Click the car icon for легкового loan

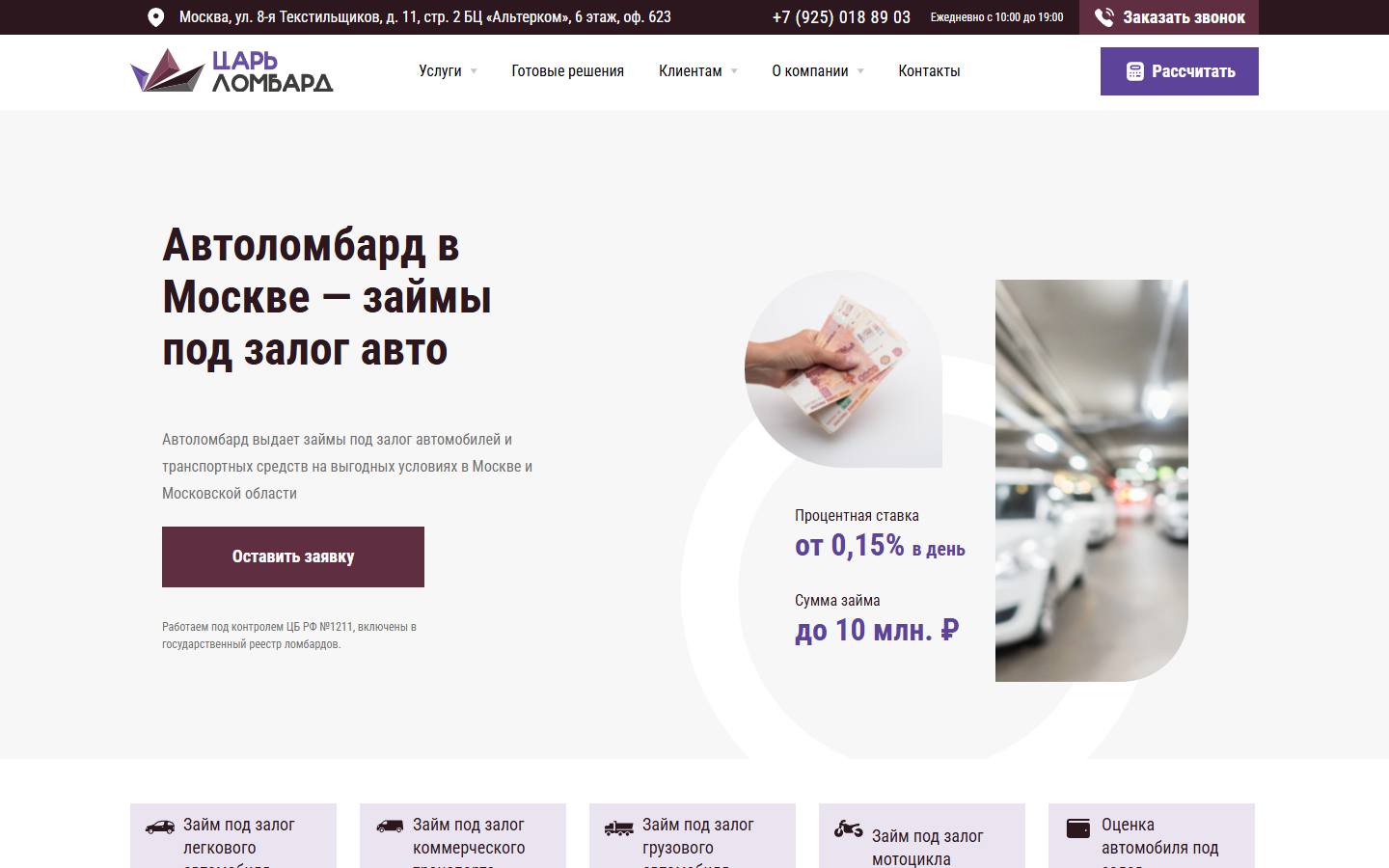click(160, 827)
